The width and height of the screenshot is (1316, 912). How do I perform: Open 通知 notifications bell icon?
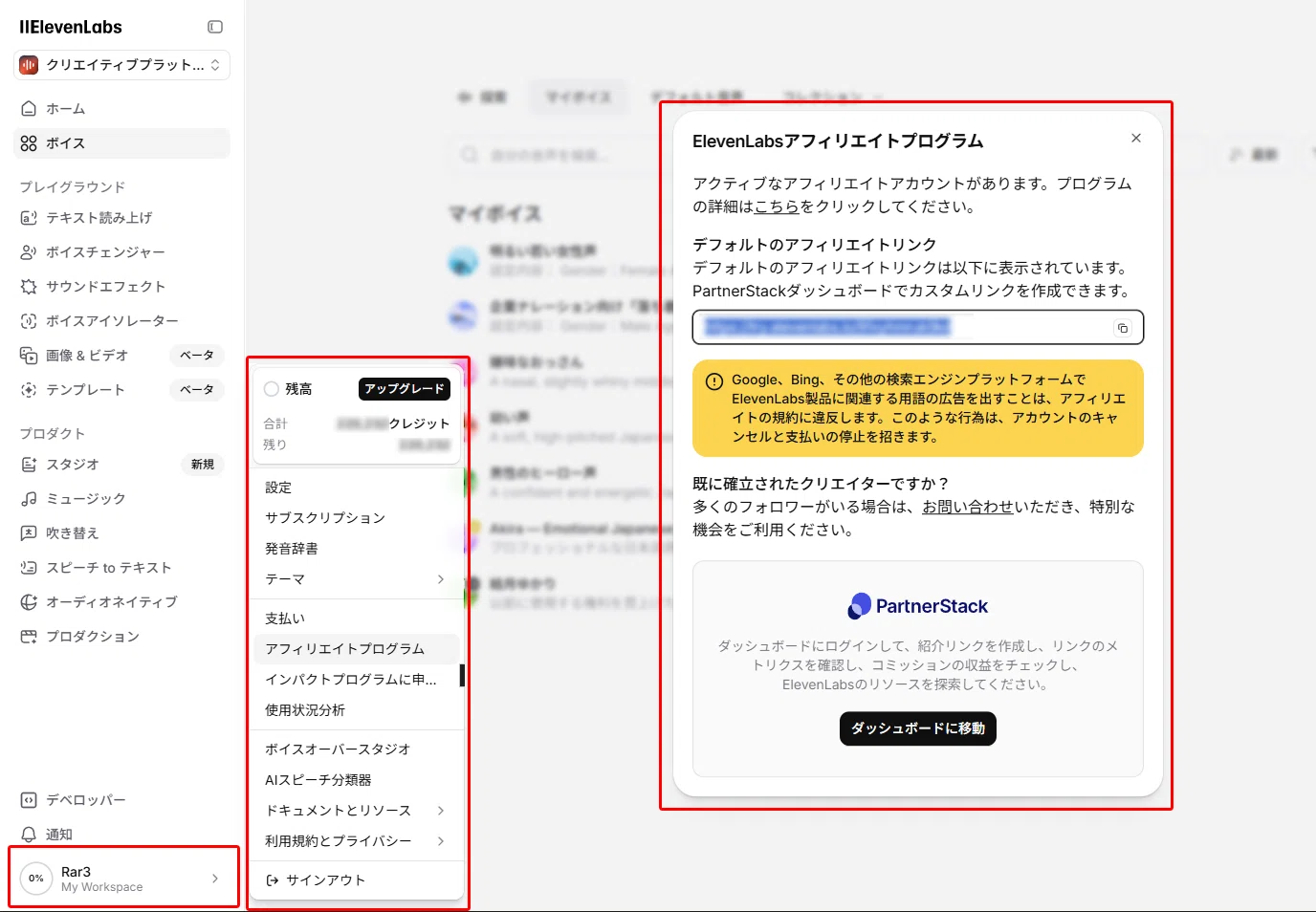coord(29,835)
